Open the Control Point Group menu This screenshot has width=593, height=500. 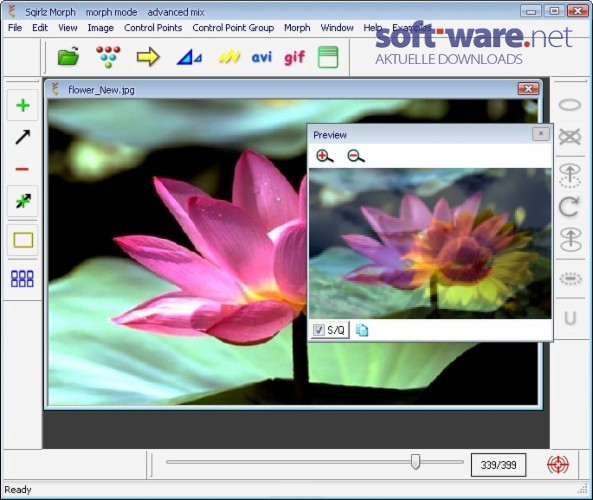coord(233,28)
